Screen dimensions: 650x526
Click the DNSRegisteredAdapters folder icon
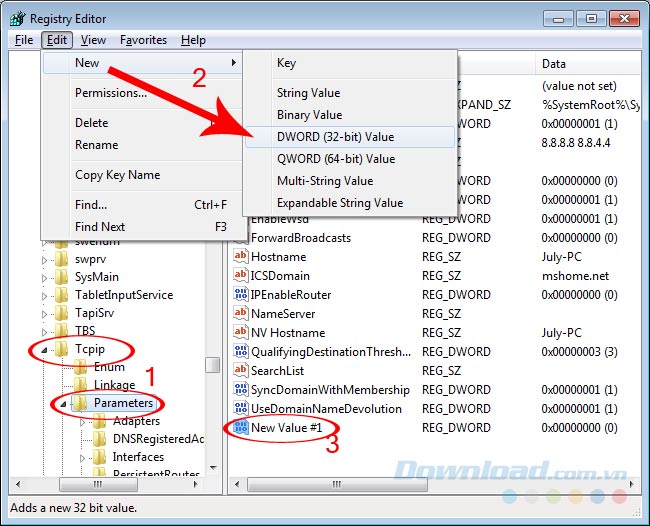(99, 439)
